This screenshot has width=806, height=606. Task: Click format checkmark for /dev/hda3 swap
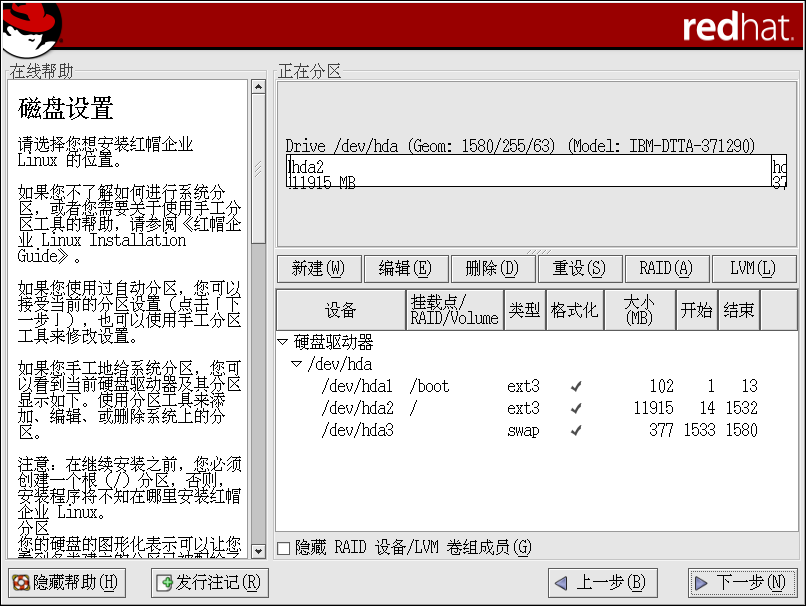point(576,430)
